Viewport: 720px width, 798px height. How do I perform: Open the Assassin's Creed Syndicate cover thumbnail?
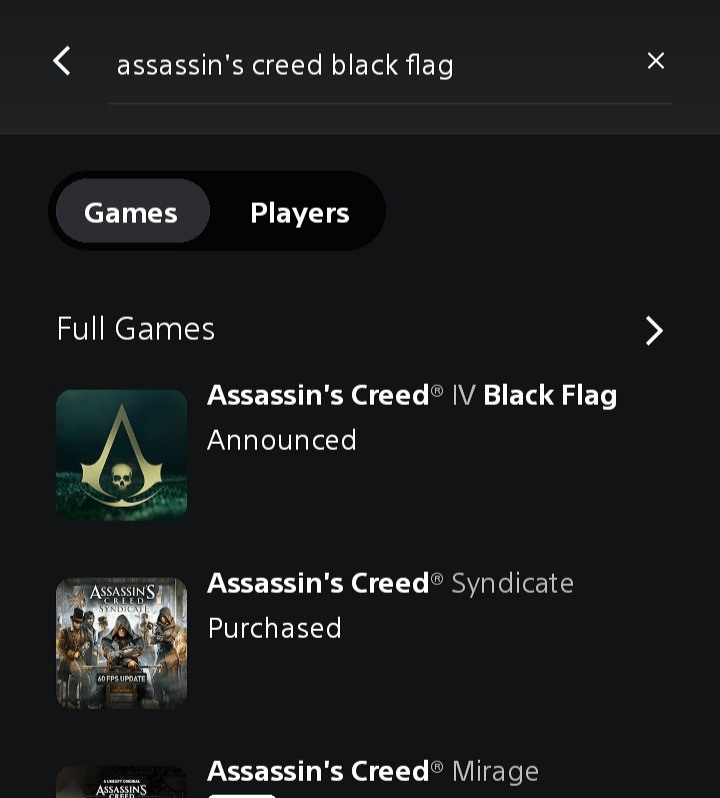click(x=121, y=643)
